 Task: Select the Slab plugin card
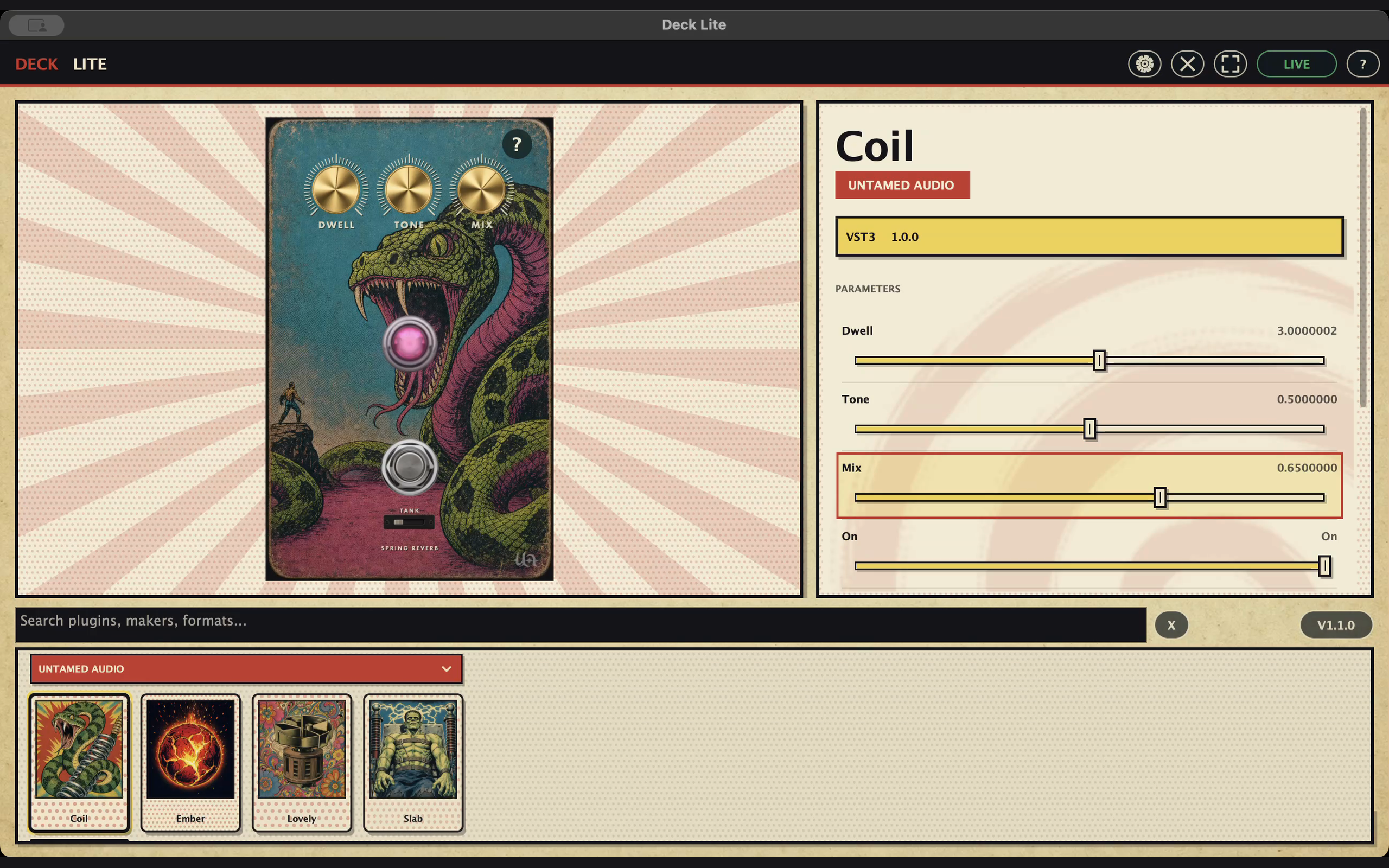[413, 763]
